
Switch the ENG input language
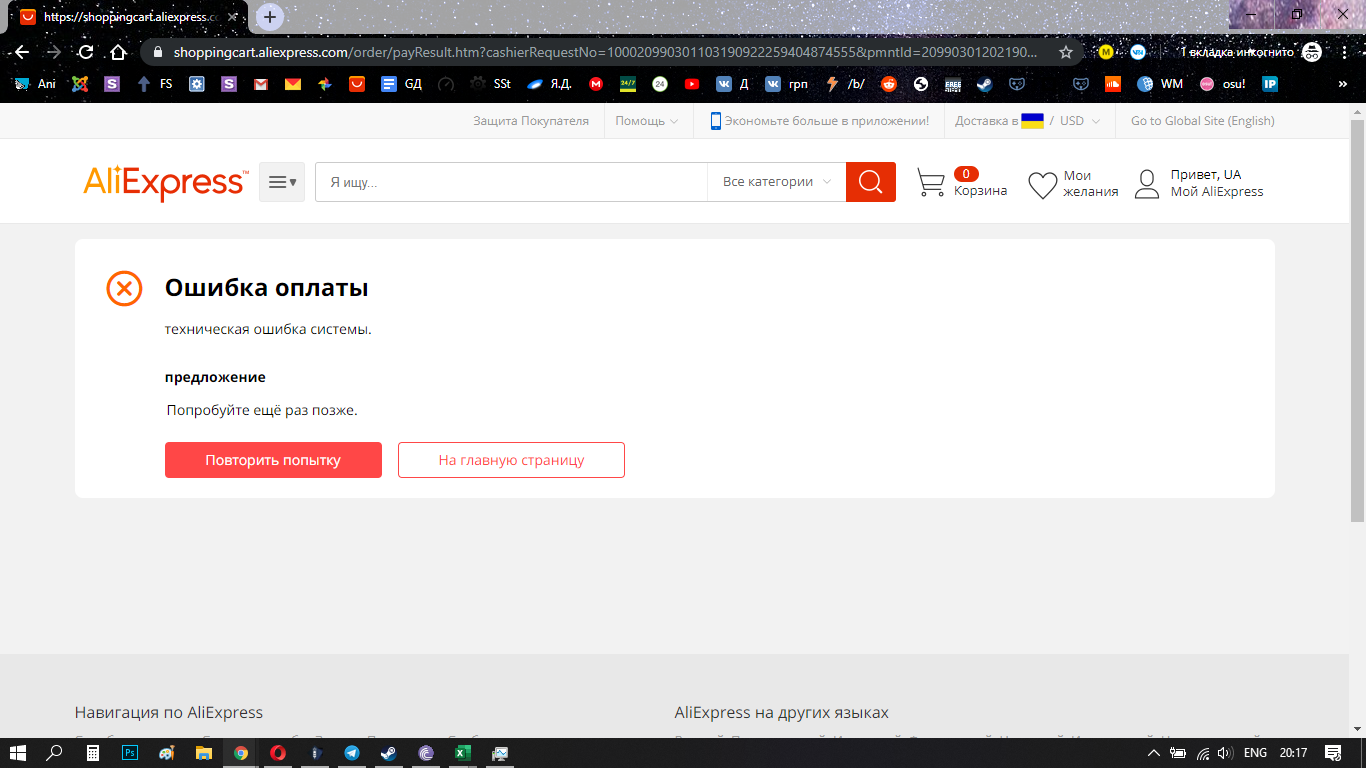1255,753
